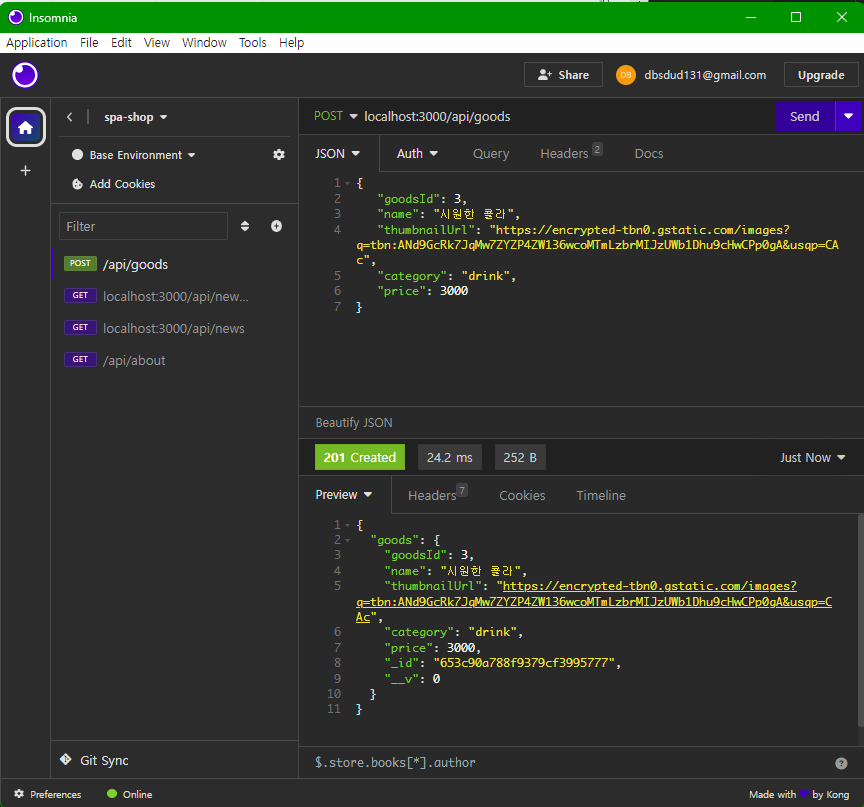Click the URL field localhost:3000/api/goods

point(437,116)
